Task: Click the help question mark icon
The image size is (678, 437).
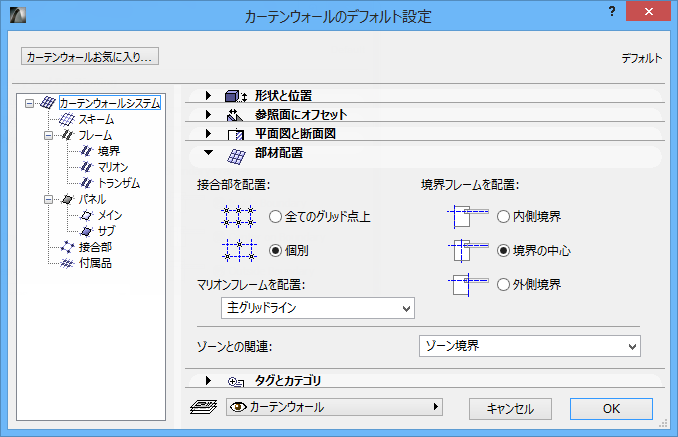Action: click(x=612, y=11)
